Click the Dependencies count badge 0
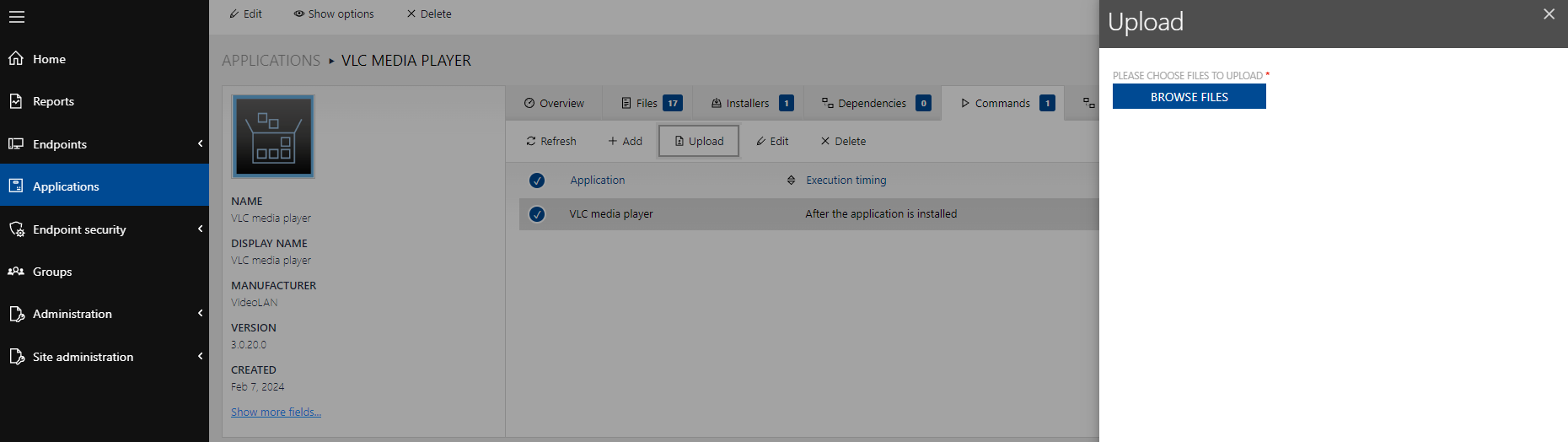This screenshot has height=442, width=1568. [924, 103]
